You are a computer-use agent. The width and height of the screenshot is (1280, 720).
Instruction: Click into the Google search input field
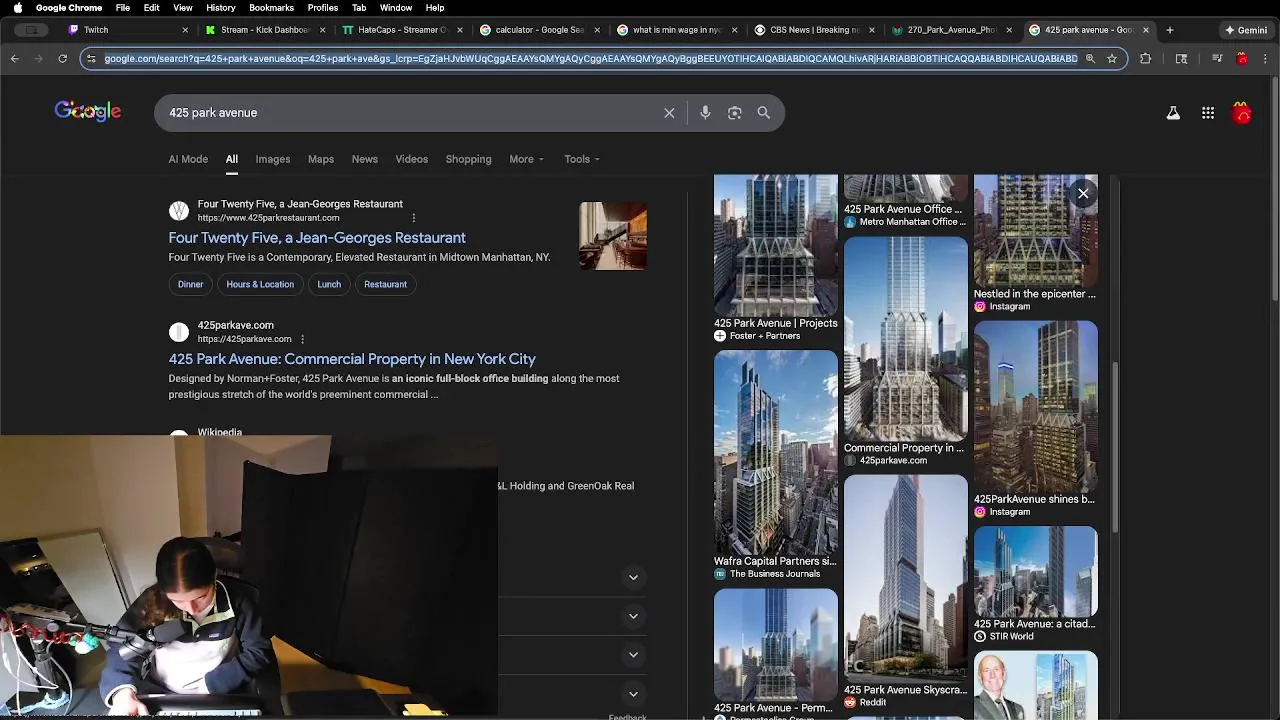click(410, 113)
